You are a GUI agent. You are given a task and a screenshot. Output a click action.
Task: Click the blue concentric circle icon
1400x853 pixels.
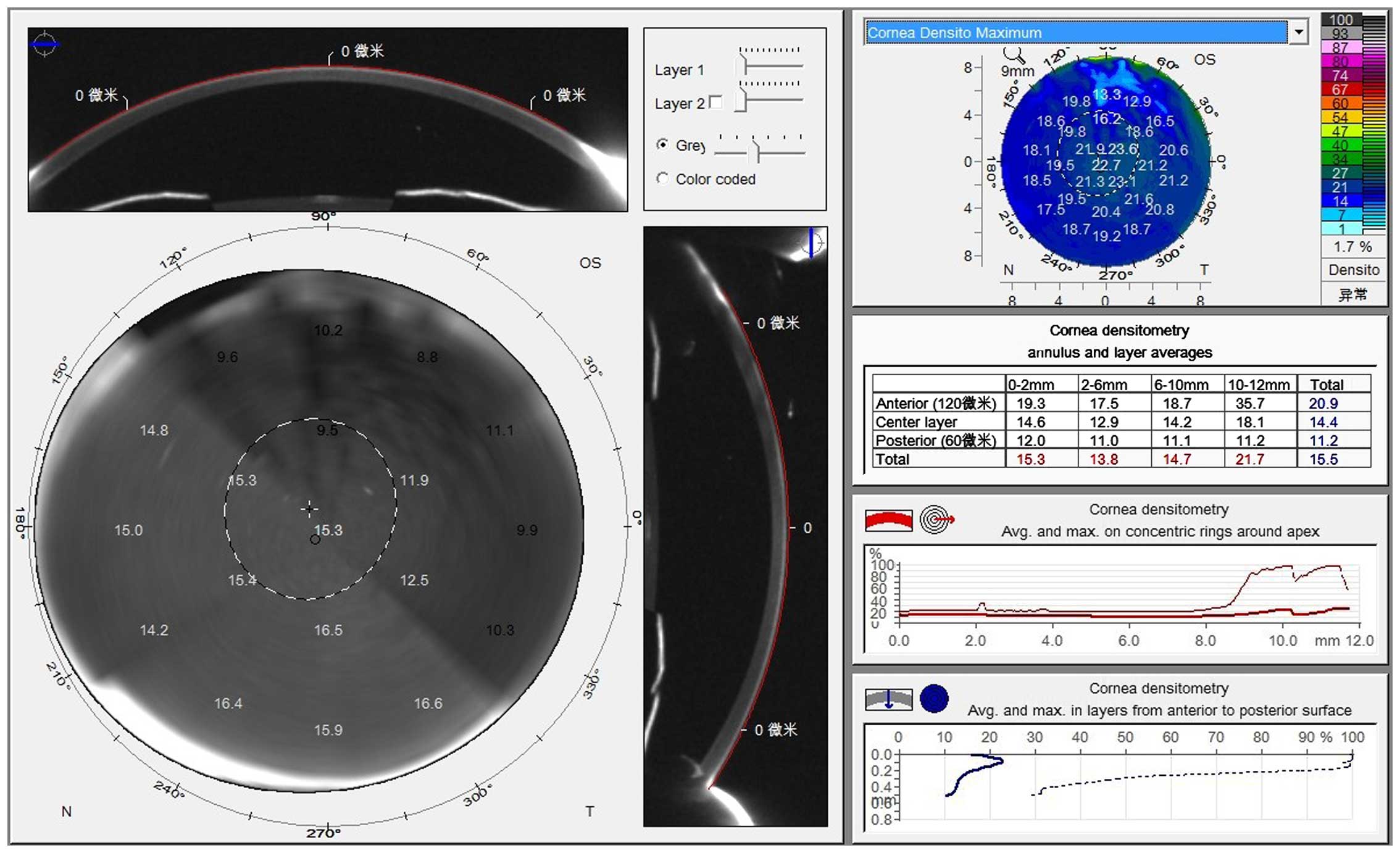pos(934,699)
